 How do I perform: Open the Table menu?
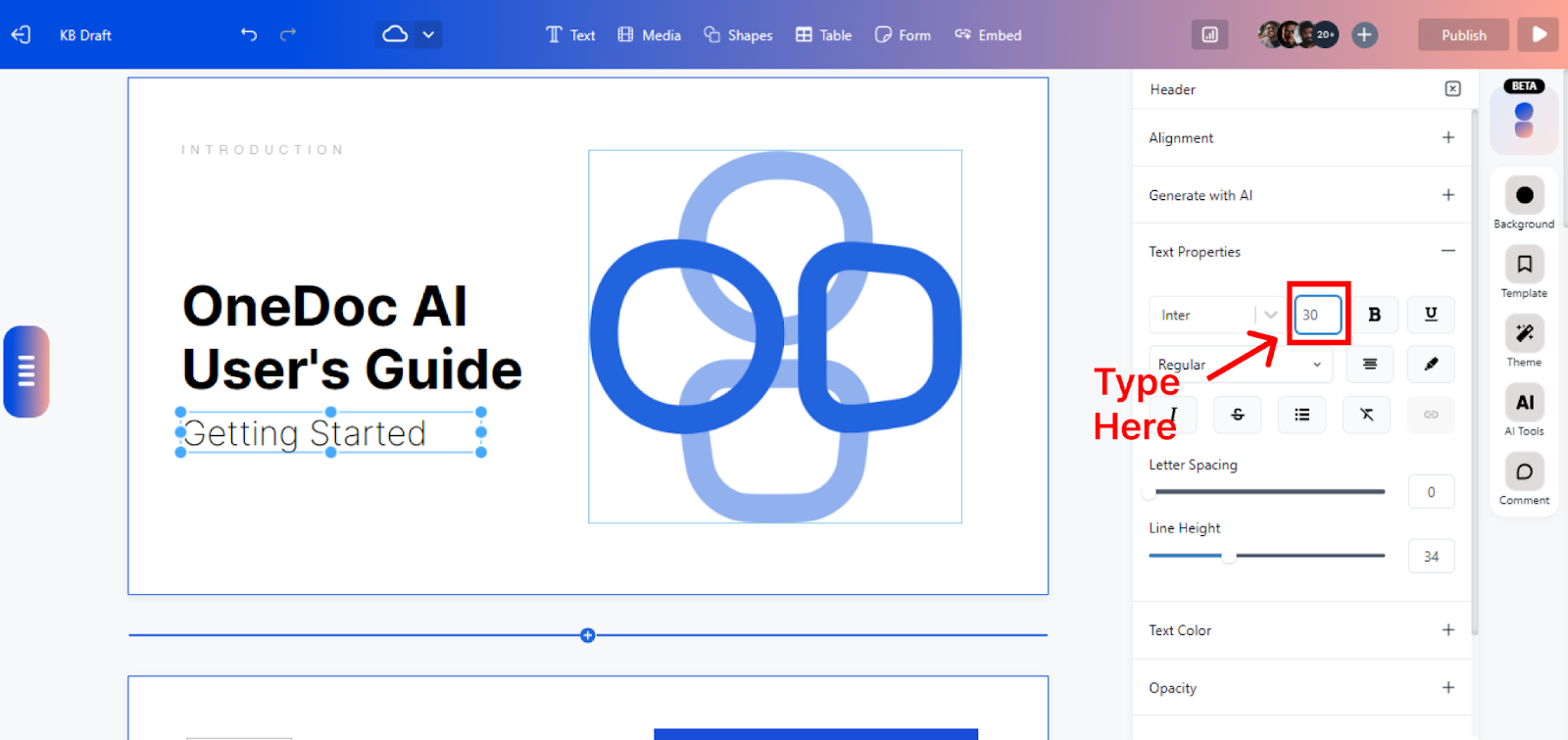click(x=823, y=34)
